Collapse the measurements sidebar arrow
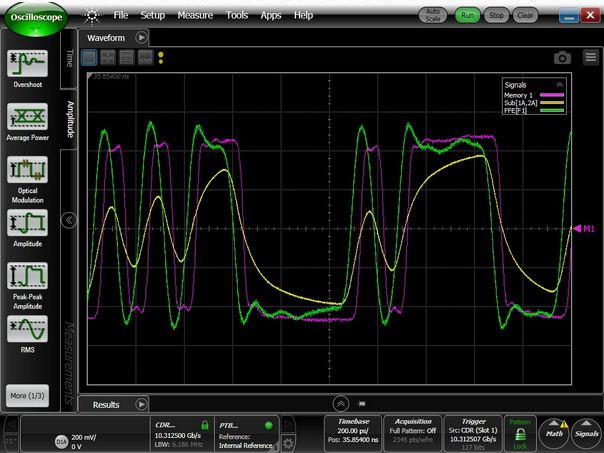 click(69, 220)
